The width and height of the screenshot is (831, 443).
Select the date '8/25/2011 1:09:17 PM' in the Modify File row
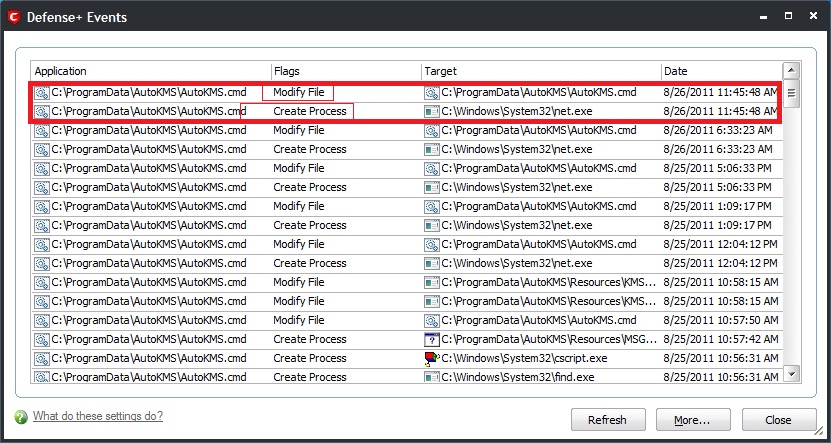pos(718,207)
